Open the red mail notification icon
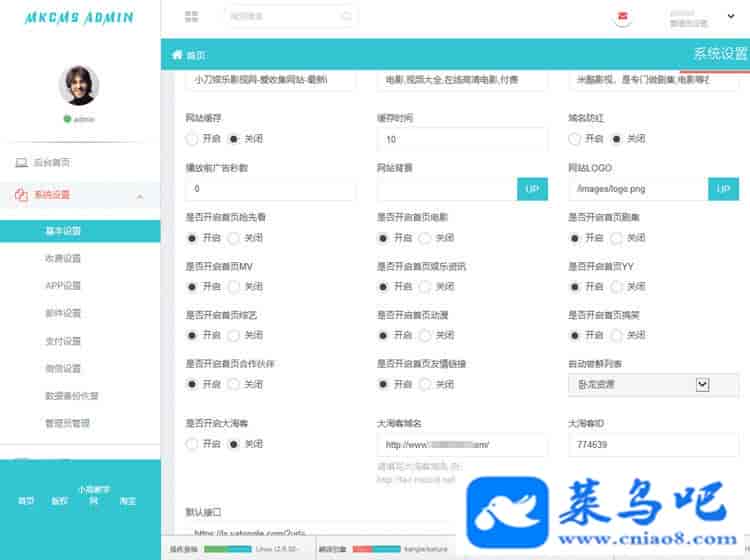This screenshot has height=560, width=750. [622, 17]
